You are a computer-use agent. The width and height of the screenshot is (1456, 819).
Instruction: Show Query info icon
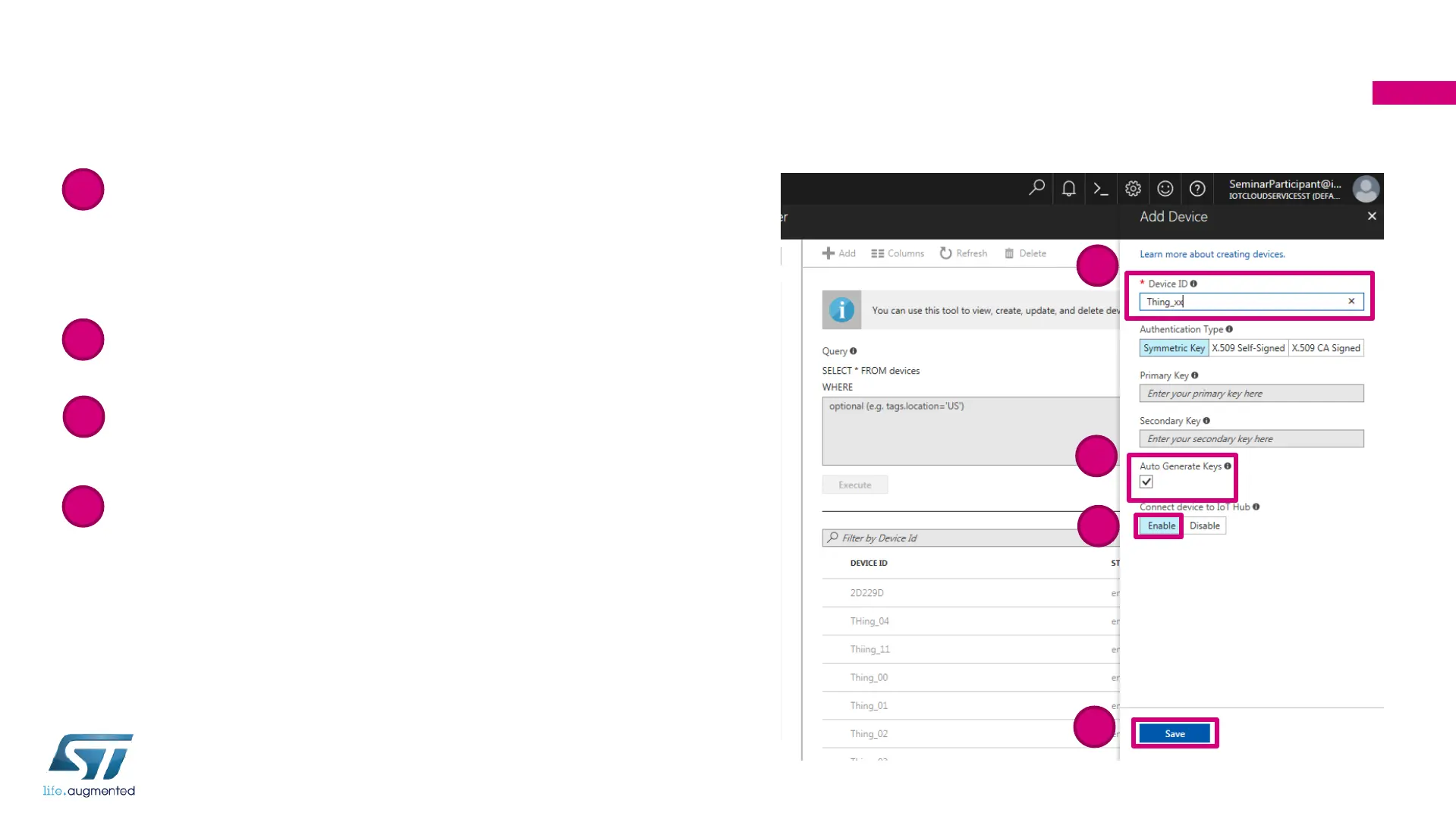[x=853, y=351]
